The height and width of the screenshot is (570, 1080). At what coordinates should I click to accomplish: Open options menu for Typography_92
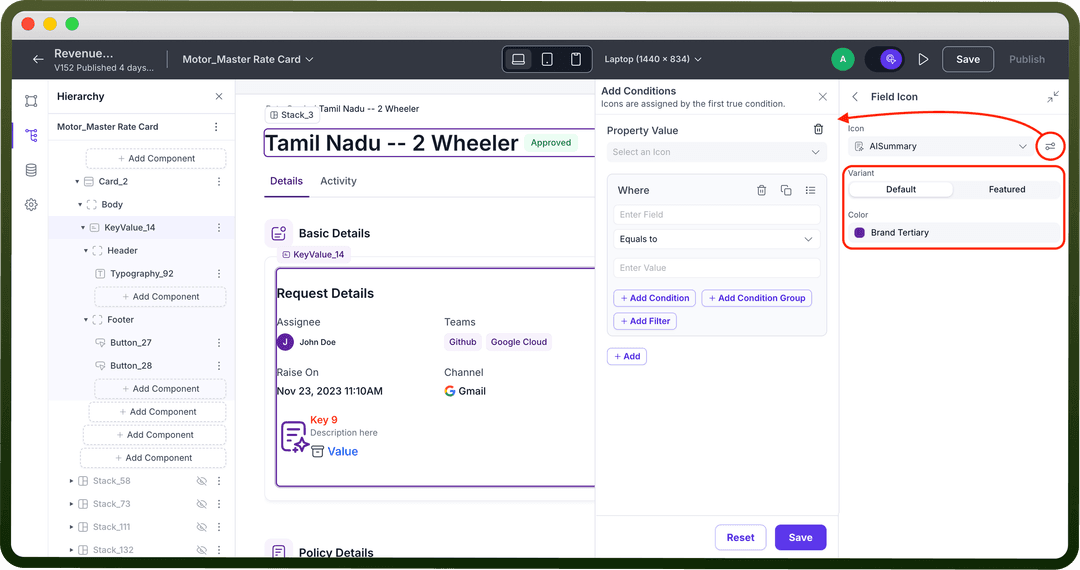219,274
